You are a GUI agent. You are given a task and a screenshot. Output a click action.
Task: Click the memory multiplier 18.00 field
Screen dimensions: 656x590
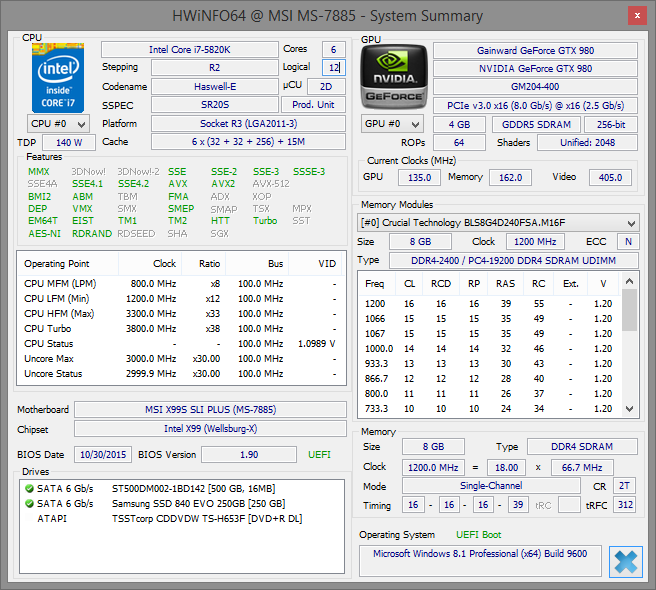coord(507,467)
